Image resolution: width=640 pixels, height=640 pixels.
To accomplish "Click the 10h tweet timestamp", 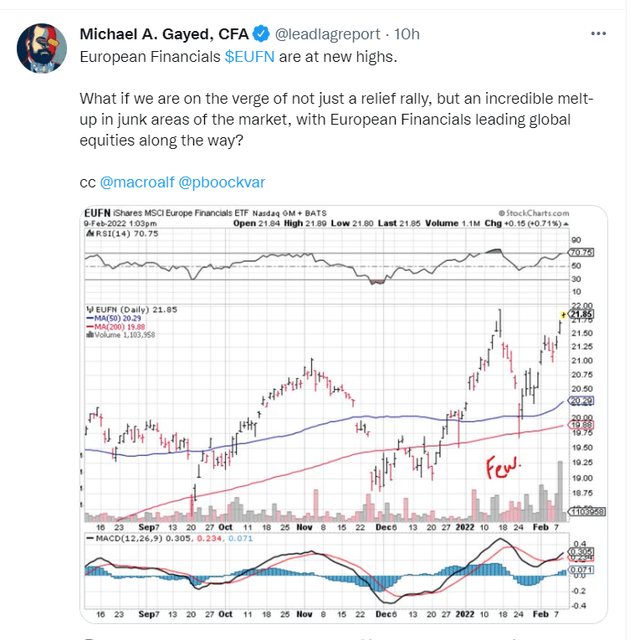I will pos(407,34).
